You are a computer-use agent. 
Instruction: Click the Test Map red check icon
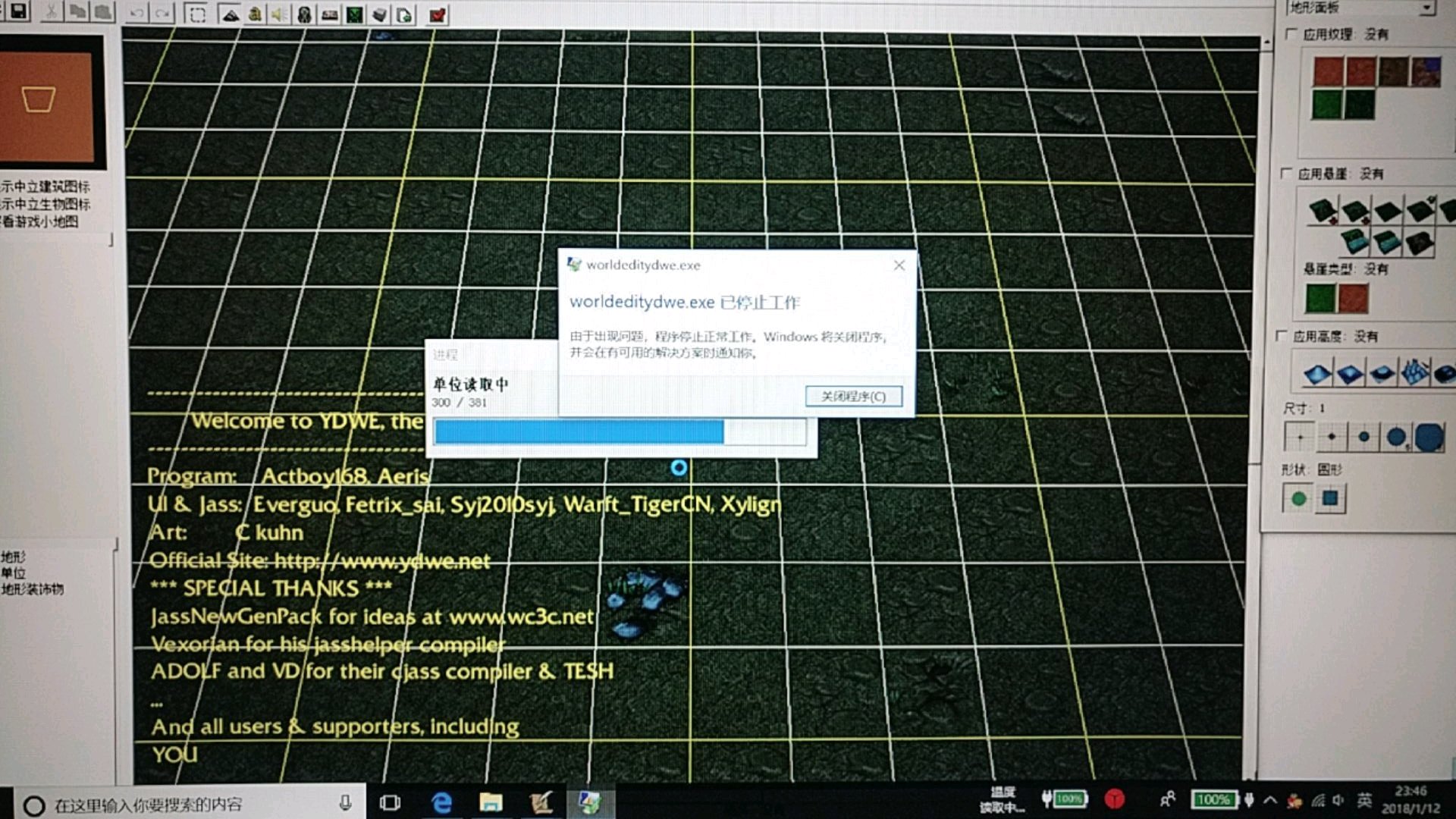(438, 14)
